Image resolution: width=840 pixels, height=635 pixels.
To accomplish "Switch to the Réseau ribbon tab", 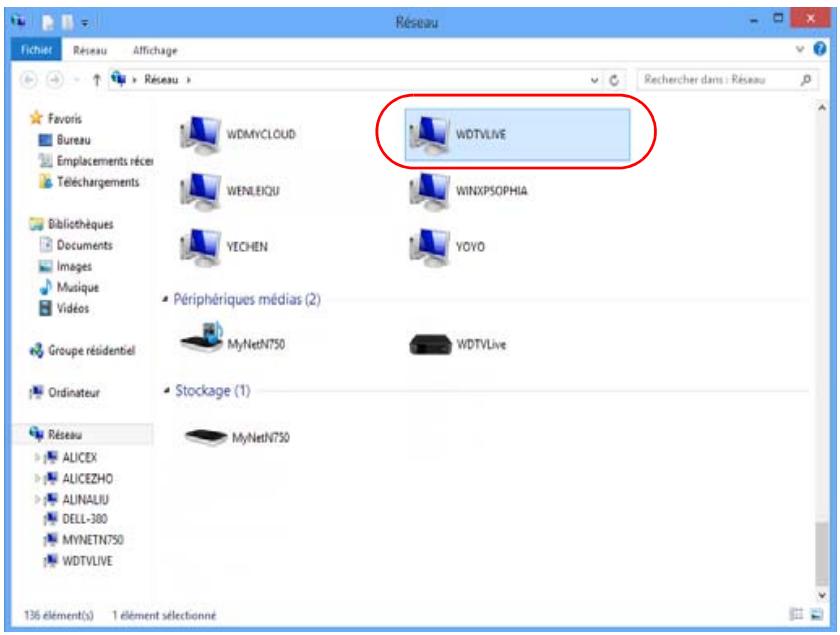I will pos(90,50).
